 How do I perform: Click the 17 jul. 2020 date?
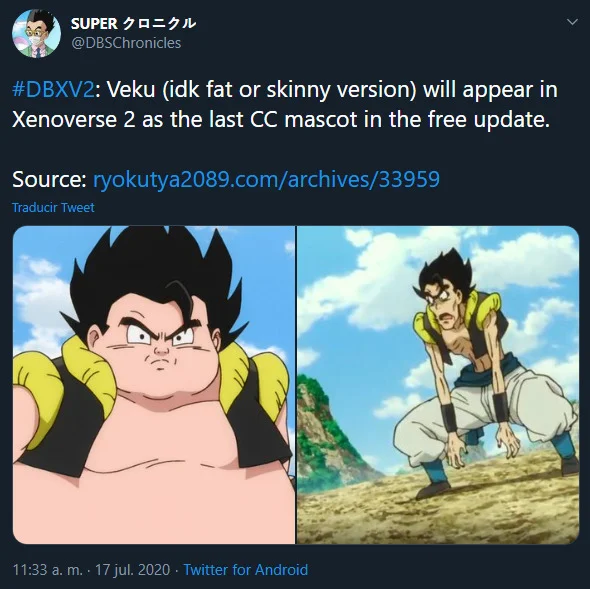[132, 570]
